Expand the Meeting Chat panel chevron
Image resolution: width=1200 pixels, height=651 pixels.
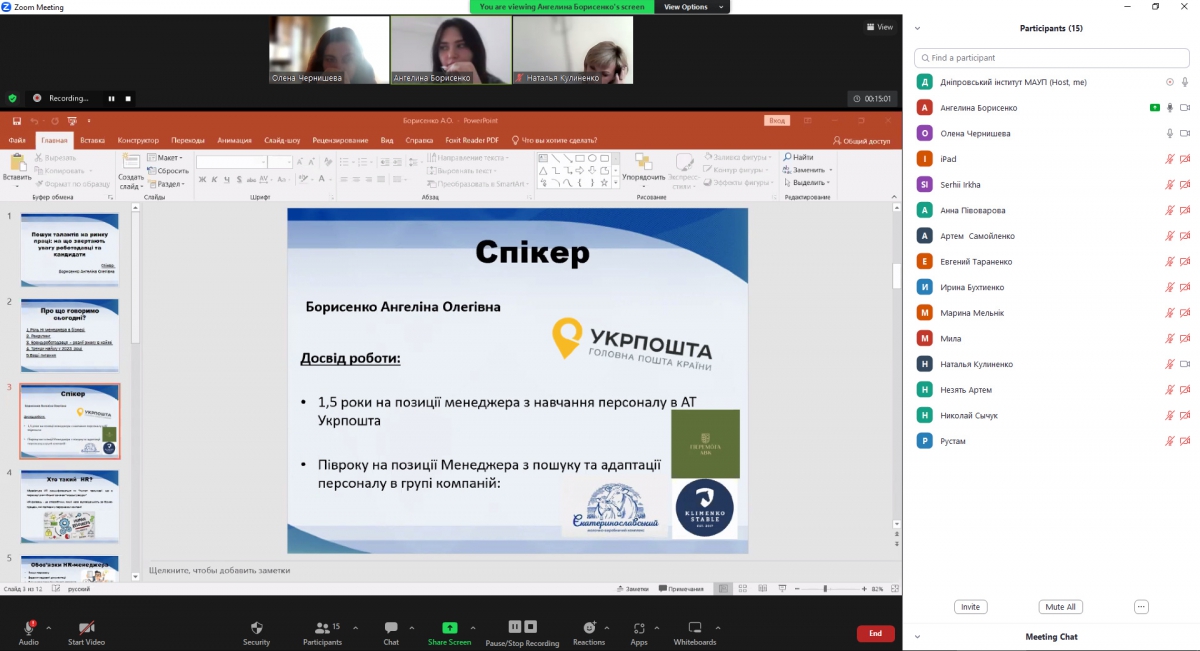coord(917,636)
